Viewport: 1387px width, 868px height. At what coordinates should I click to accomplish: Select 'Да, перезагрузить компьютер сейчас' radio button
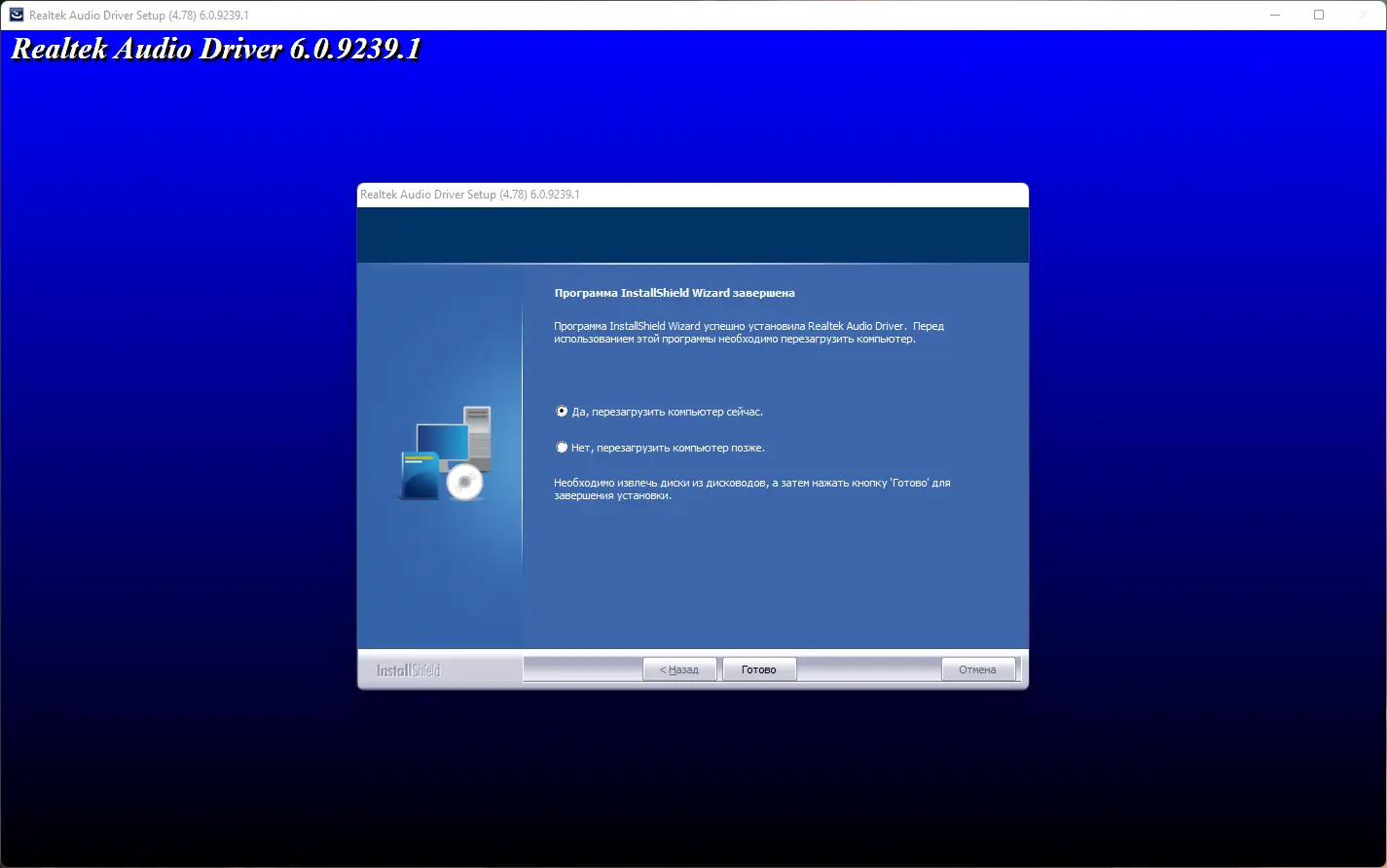point(562,412)
